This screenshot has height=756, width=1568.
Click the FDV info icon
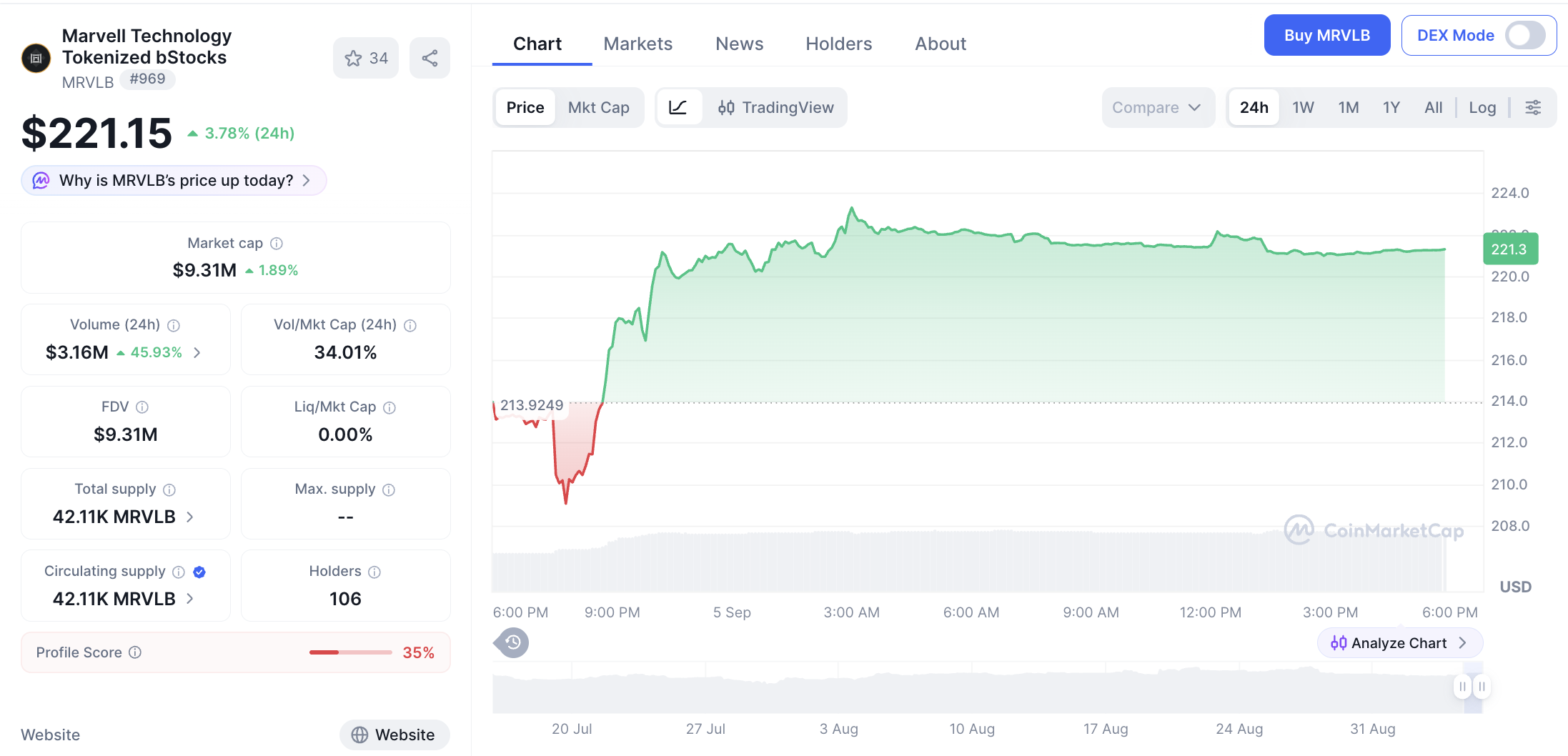point(142,407)
